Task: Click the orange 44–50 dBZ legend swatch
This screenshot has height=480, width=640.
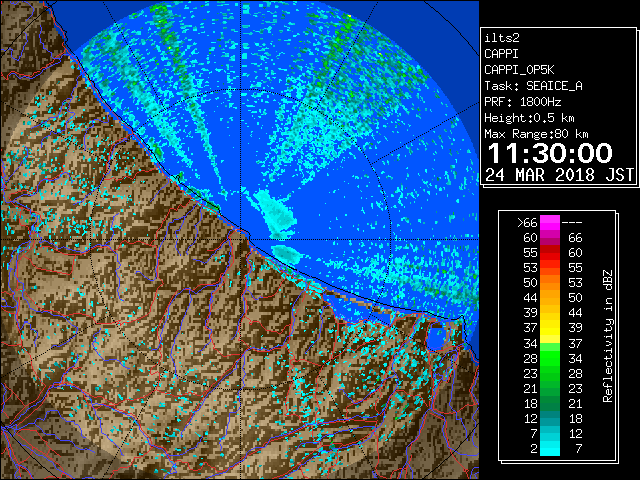Action: (550, 298)
